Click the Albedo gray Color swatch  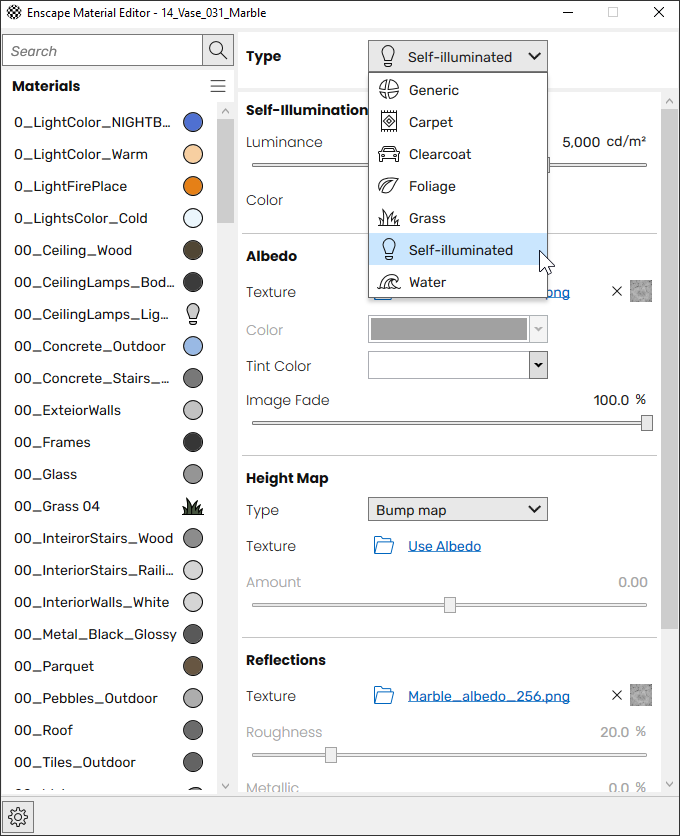pos(449,329)
